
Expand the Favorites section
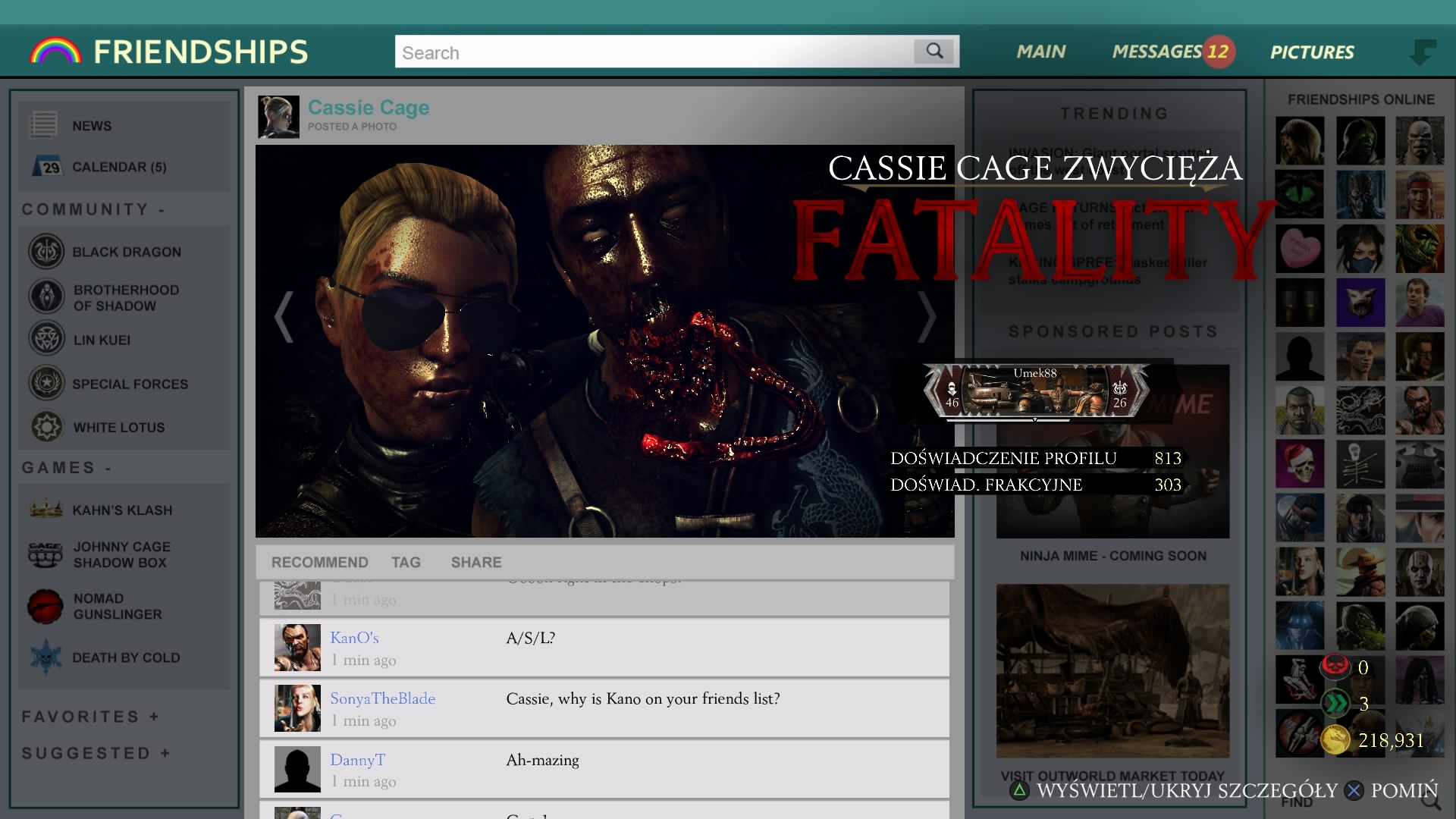(154, 717)
